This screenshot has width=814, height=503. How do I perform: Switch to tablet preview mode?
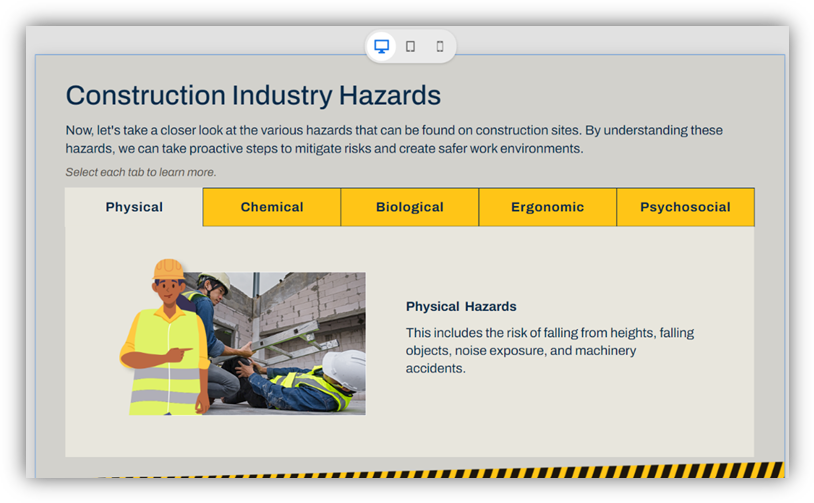point(410,46)
